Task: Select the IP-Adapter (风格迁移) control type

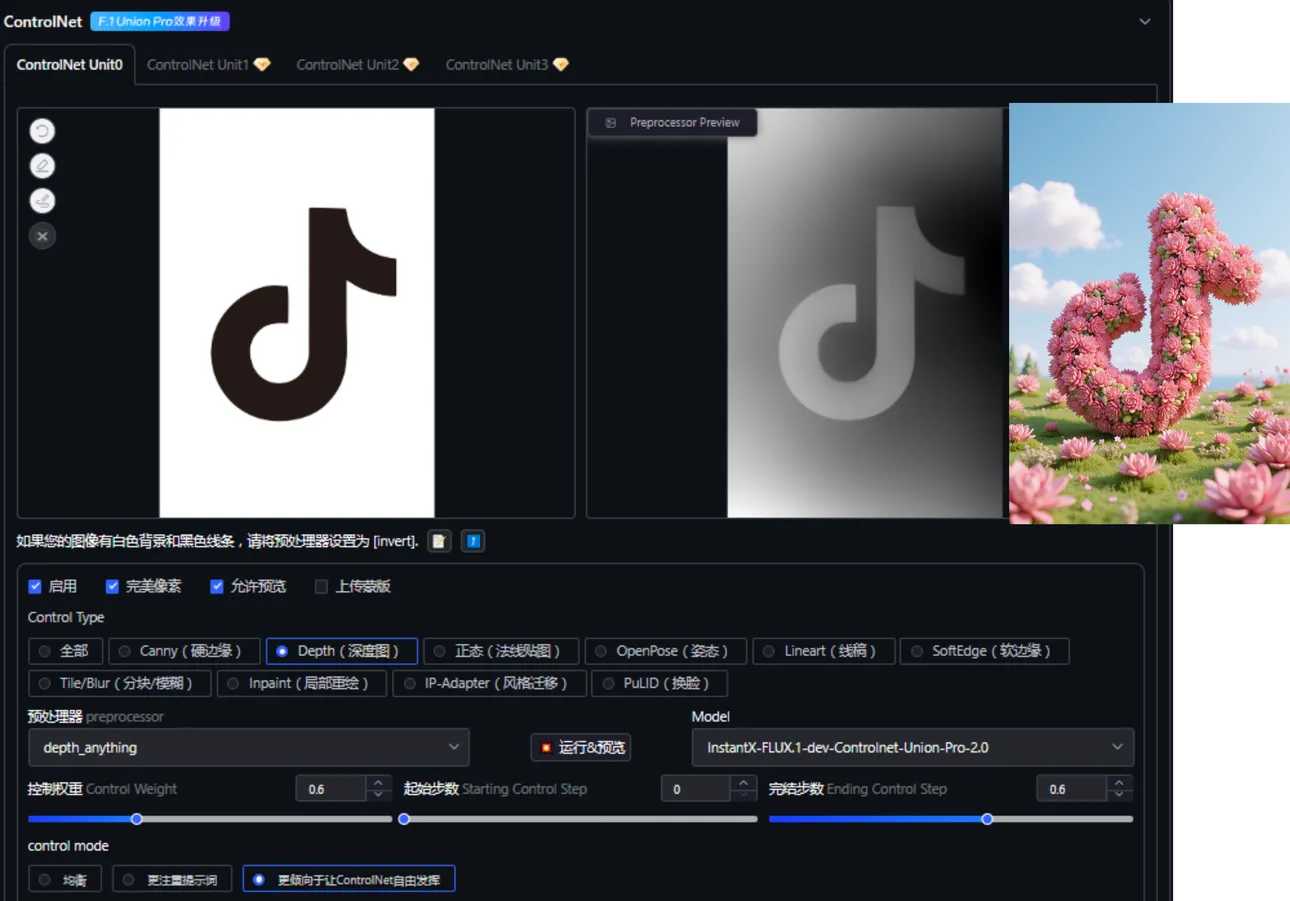Action: click(x=490, y=684)
